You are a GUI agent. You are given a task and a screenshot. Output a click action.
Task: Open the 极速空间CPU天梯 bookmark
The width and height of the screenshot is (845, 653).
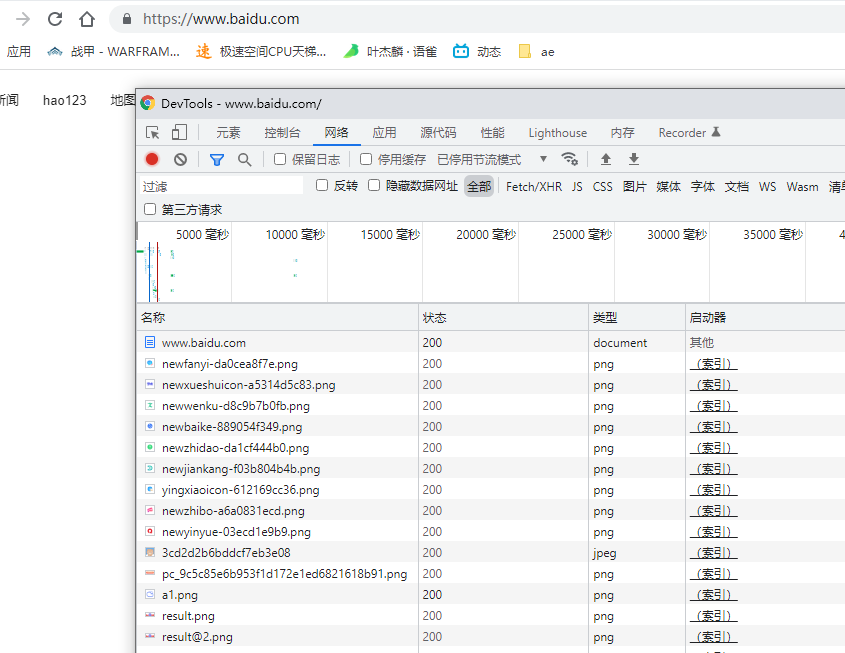pyautogui.click(x=261, y=52)
